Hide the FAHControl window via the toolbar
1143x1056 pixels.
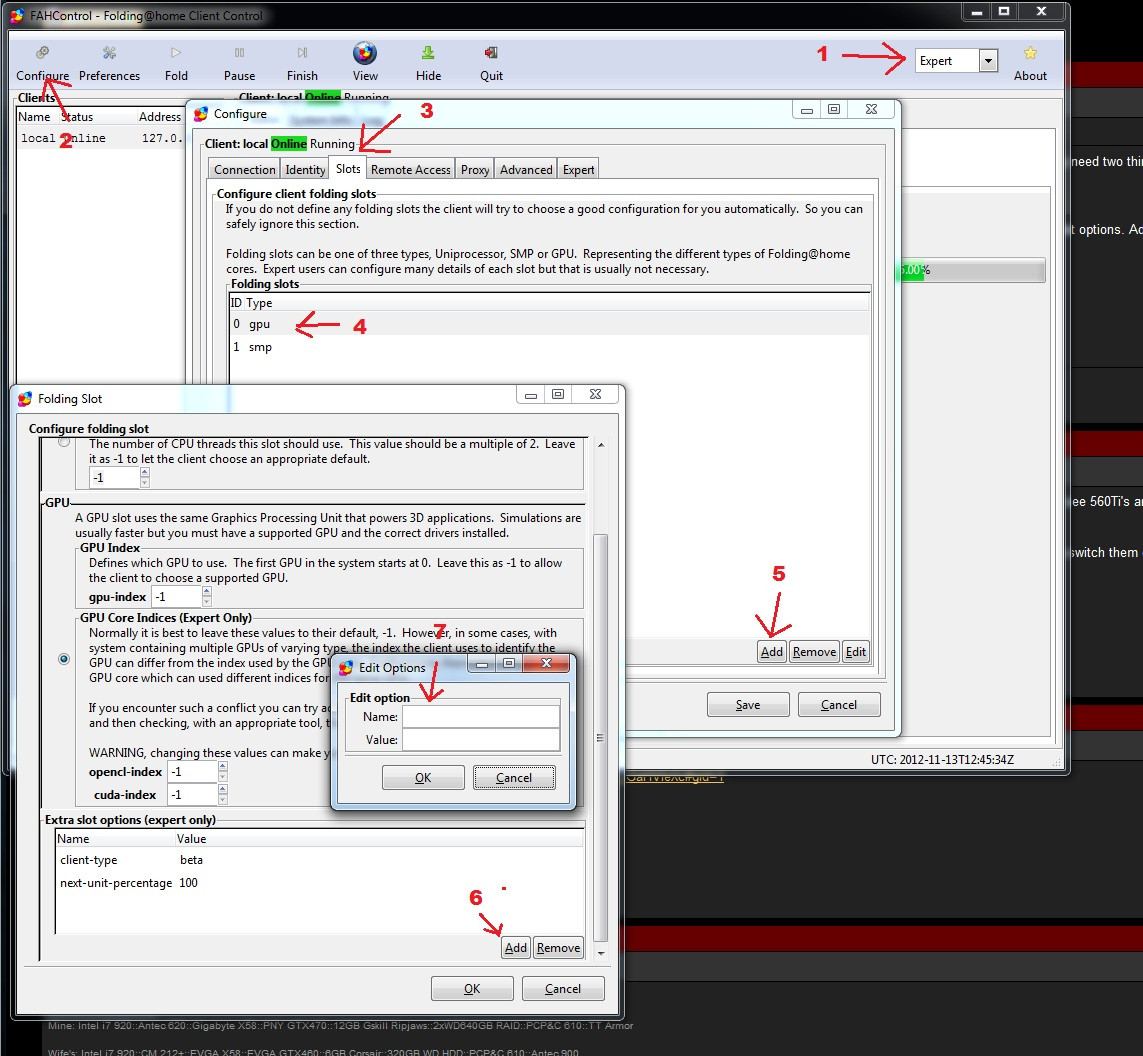[428, 63]
